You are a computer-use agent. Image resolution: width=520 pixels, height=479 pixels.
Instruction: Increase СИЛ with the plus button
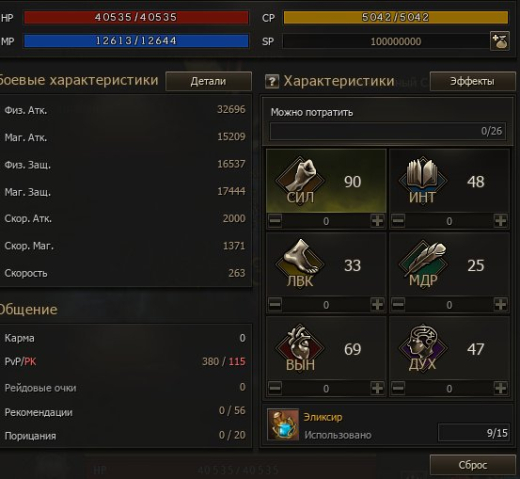click(x=377, y=221)
